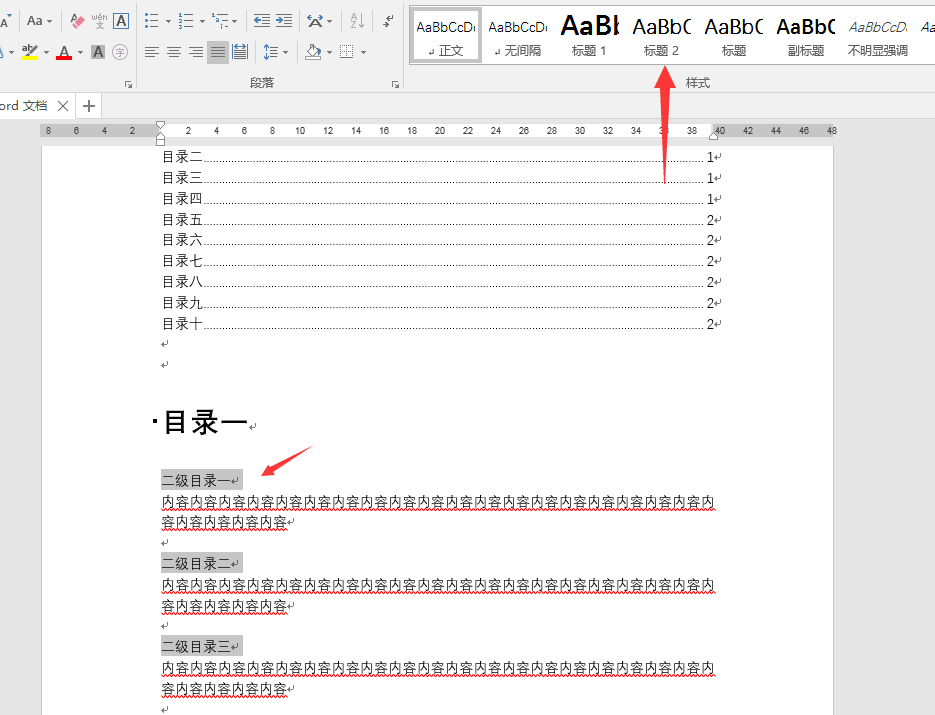Click the paragraph shading paint bucket
Viewport: 935px width, 715px height.
313,52
